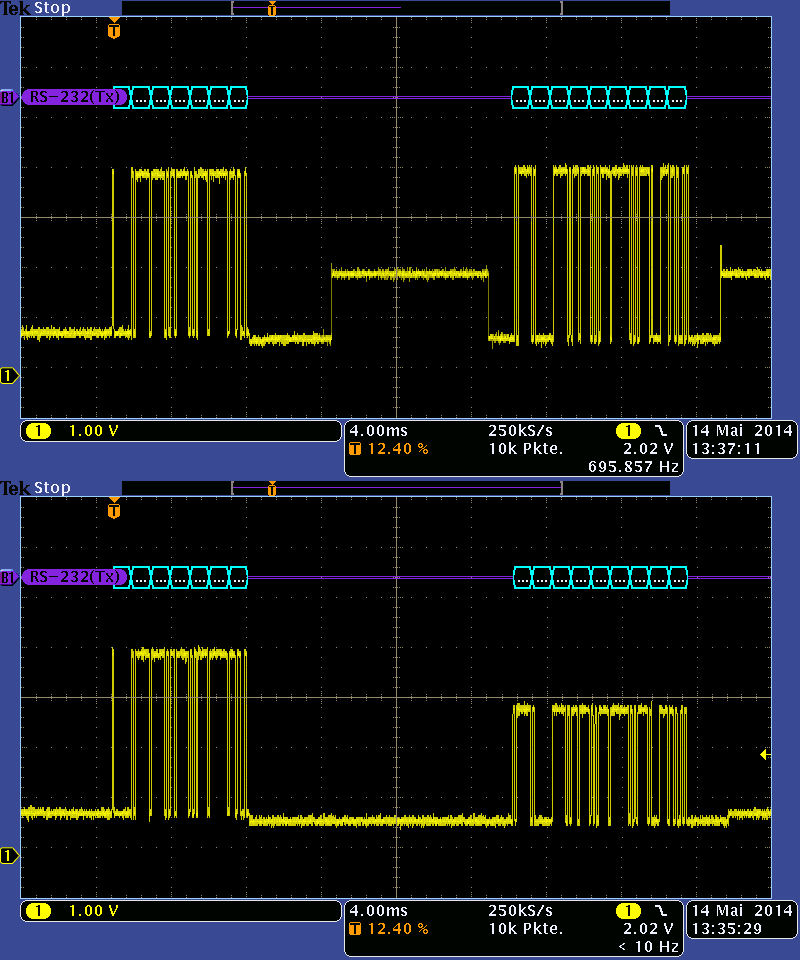Screen dimensions: 800x960
Task: Click the 10k Pkte. record length in the lower capture
Action: (x=526, y=929)
